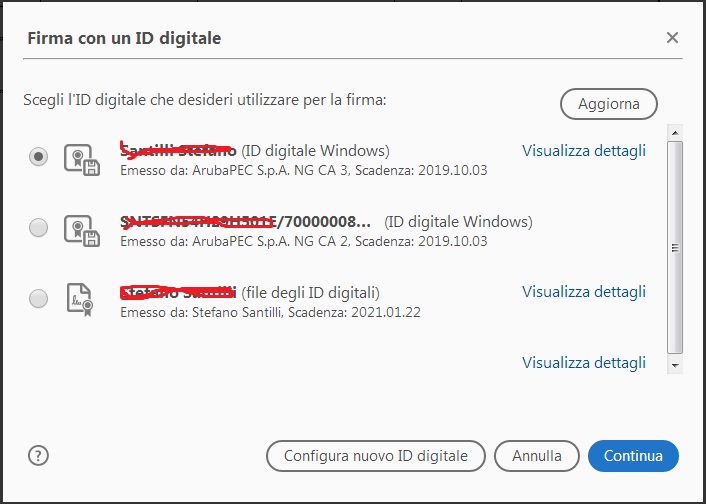This screenshot has width=706, height=504.
Task: Click the digital ID file signature icon
Action: (80, 300)
